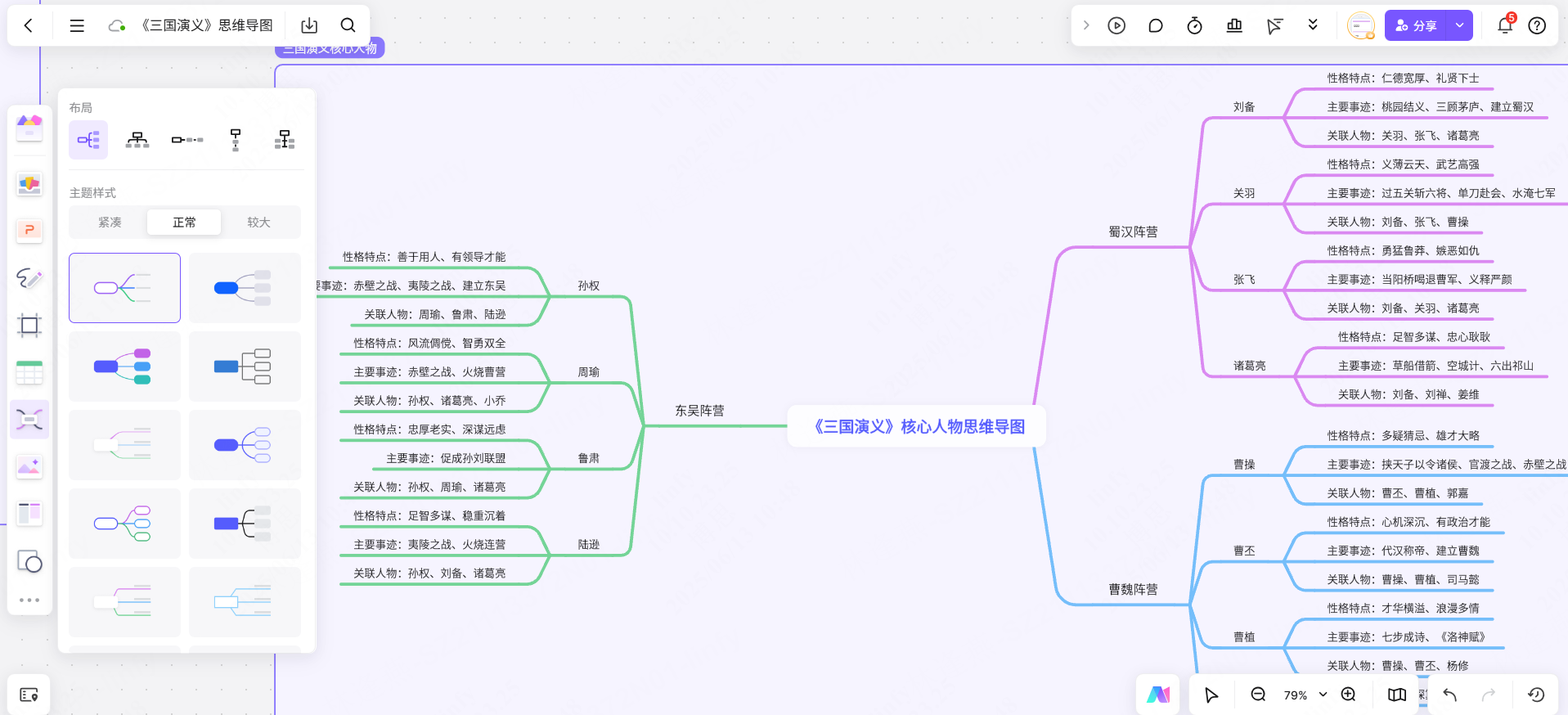Open search with the magnifier icon
1568x715 pixels.
coord(348,25)
